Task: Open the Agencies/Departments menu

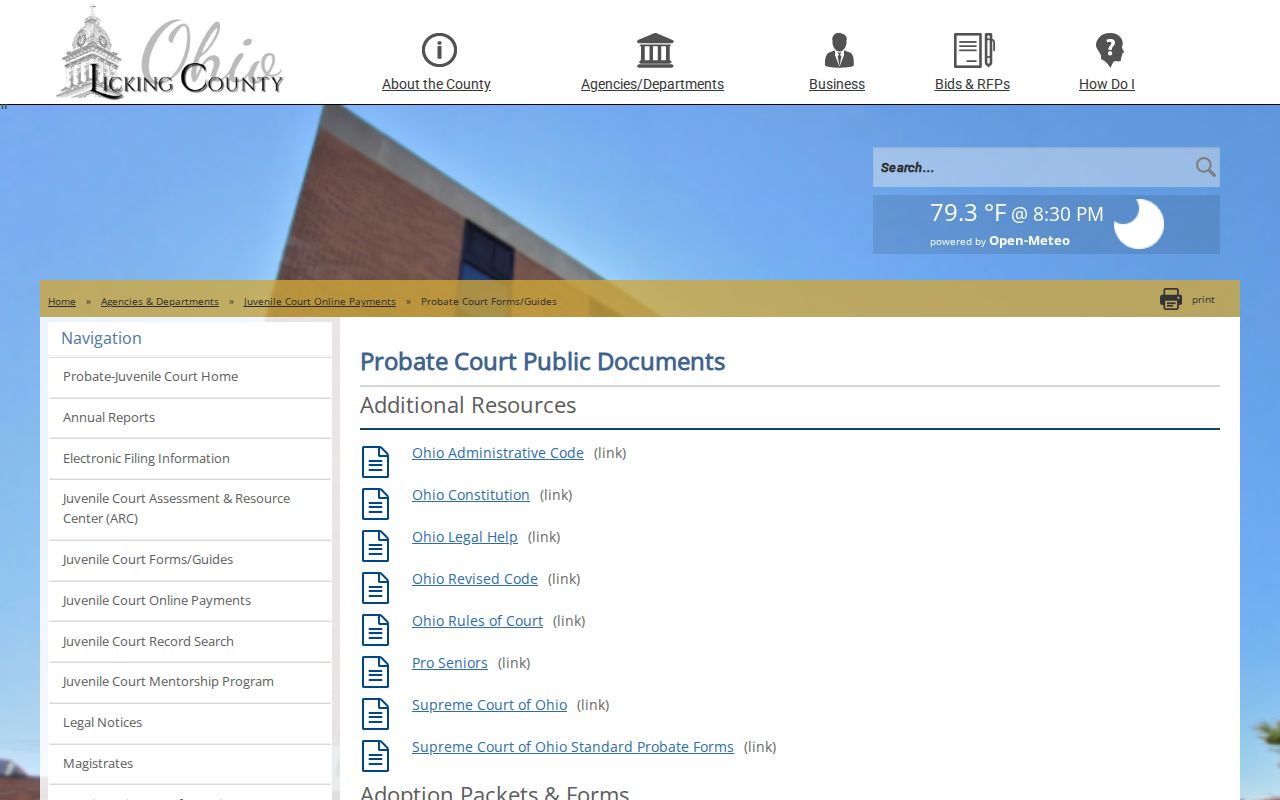Action: (x=652, y=84)
